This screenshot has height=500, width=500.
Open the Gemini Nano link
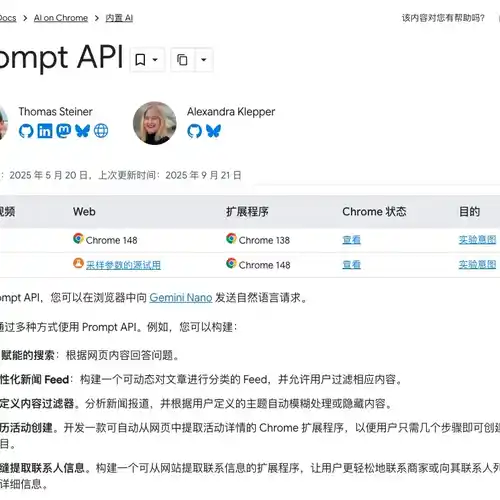pos(181,298)
